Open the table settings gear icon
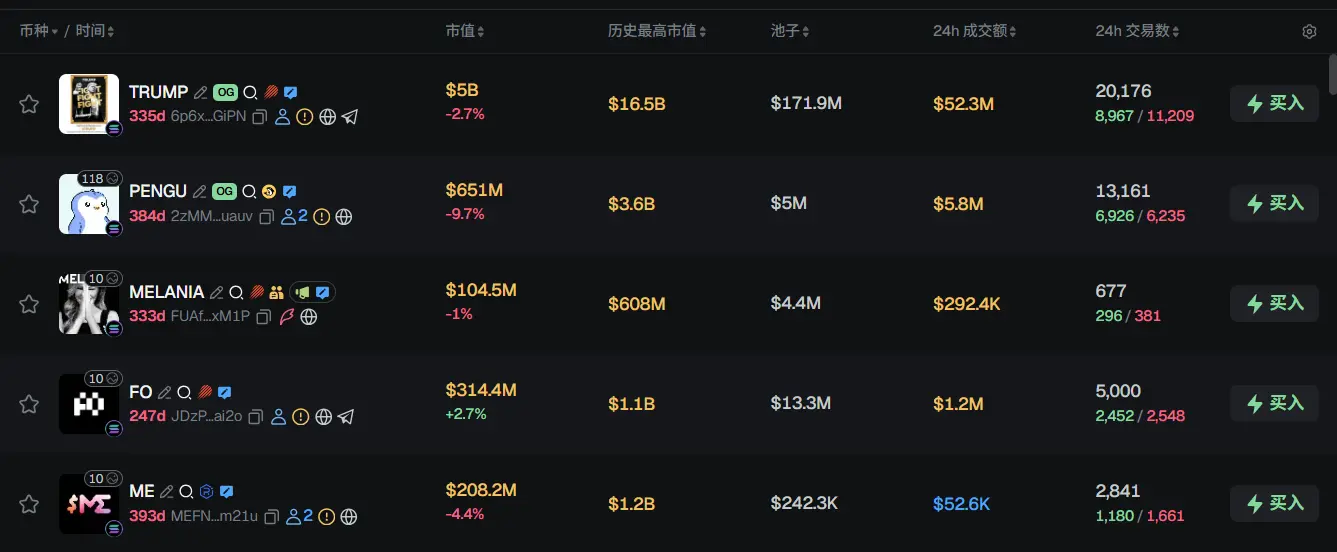1337x552 pixels. click(x=1309, y=32)
